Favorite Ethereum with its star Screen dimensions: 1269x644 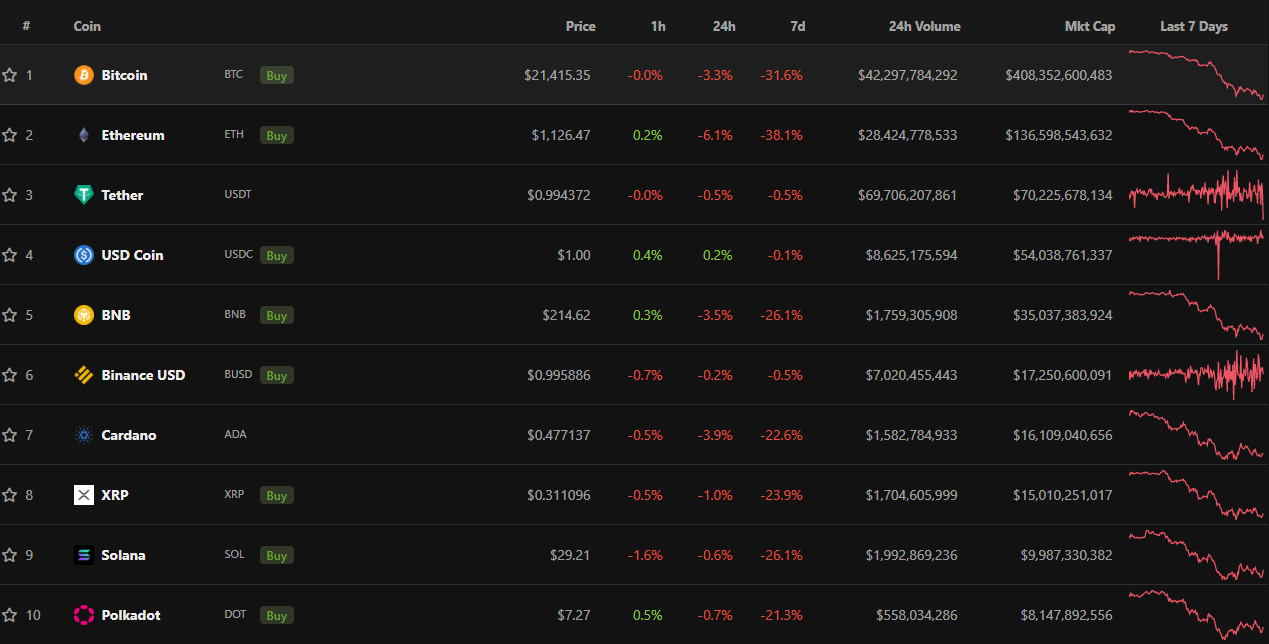point(10,135)
